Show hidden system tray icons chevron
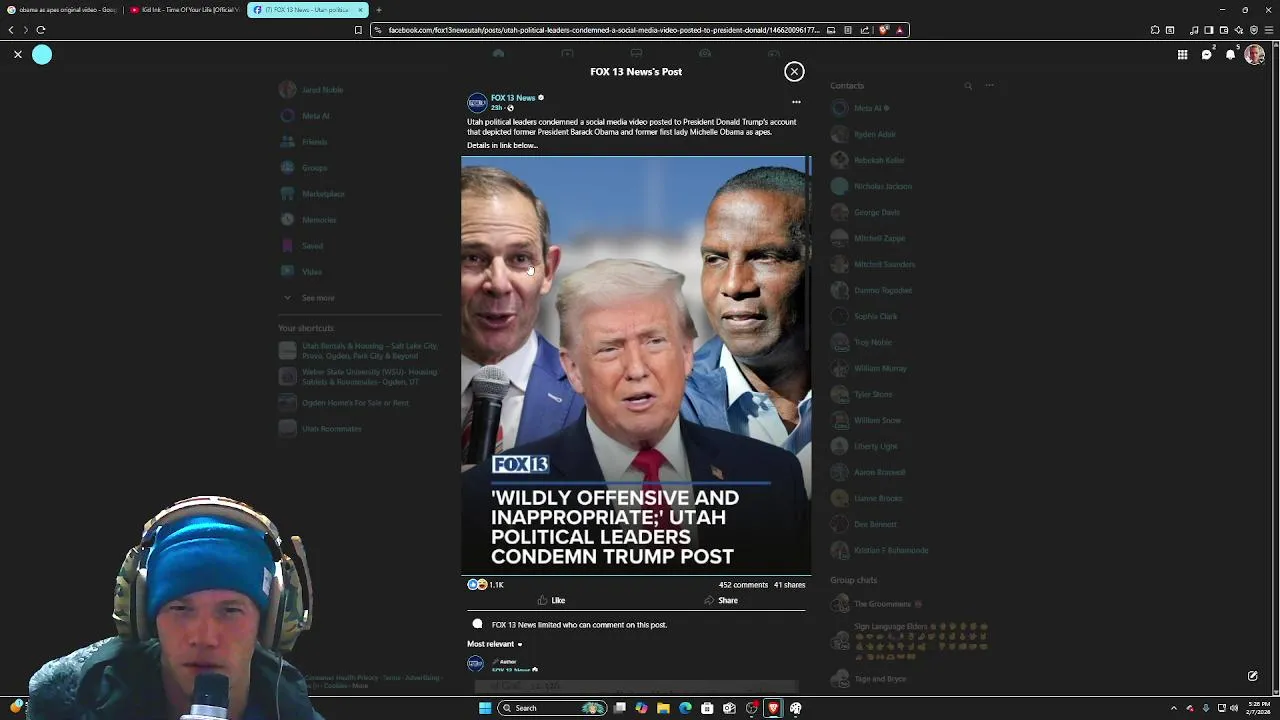This screenshot has height=720, width=1280. (x=1174, y=708)
